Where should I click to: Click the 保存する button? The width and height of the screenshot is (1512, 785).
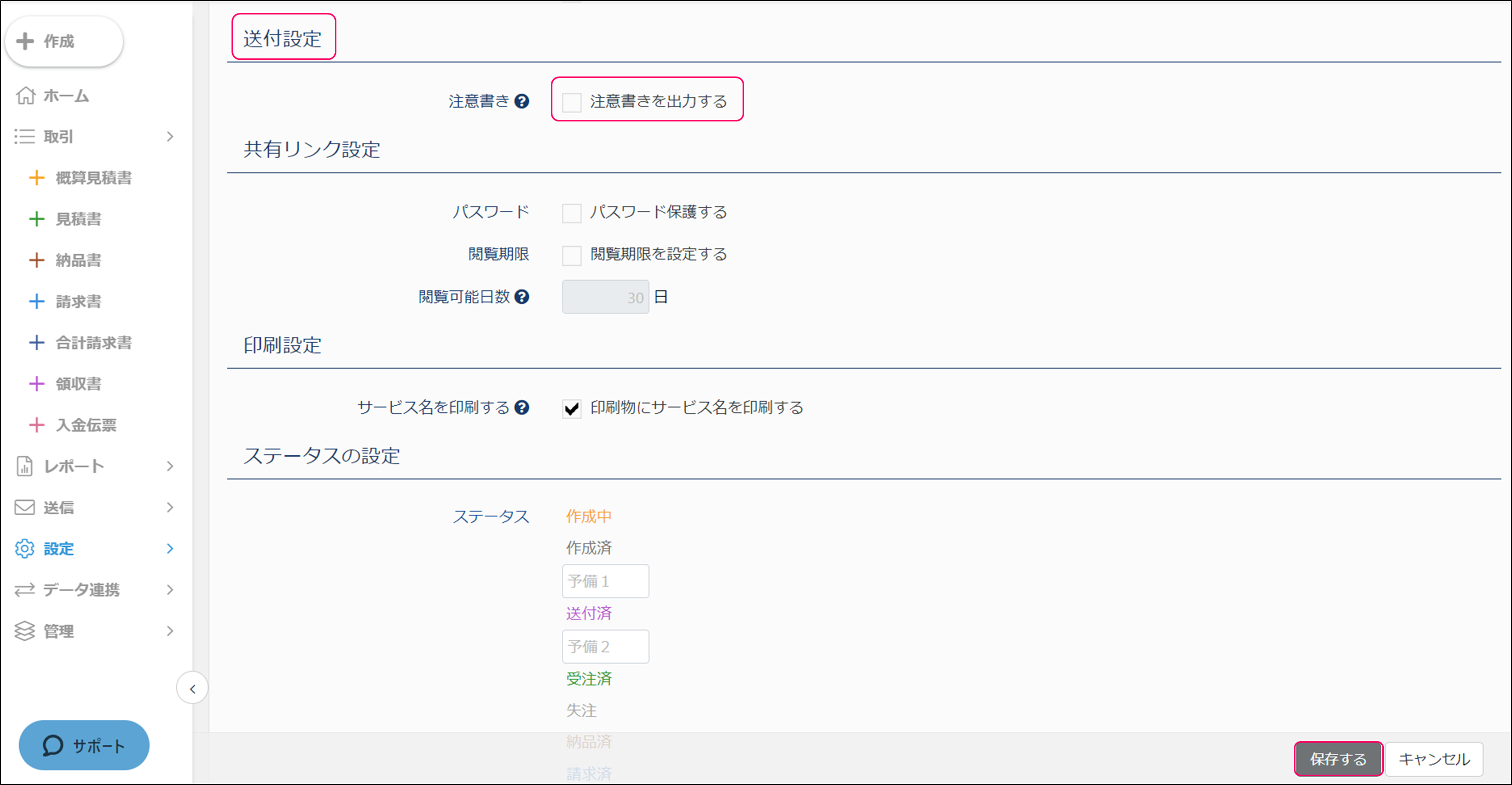(1338, 759)
